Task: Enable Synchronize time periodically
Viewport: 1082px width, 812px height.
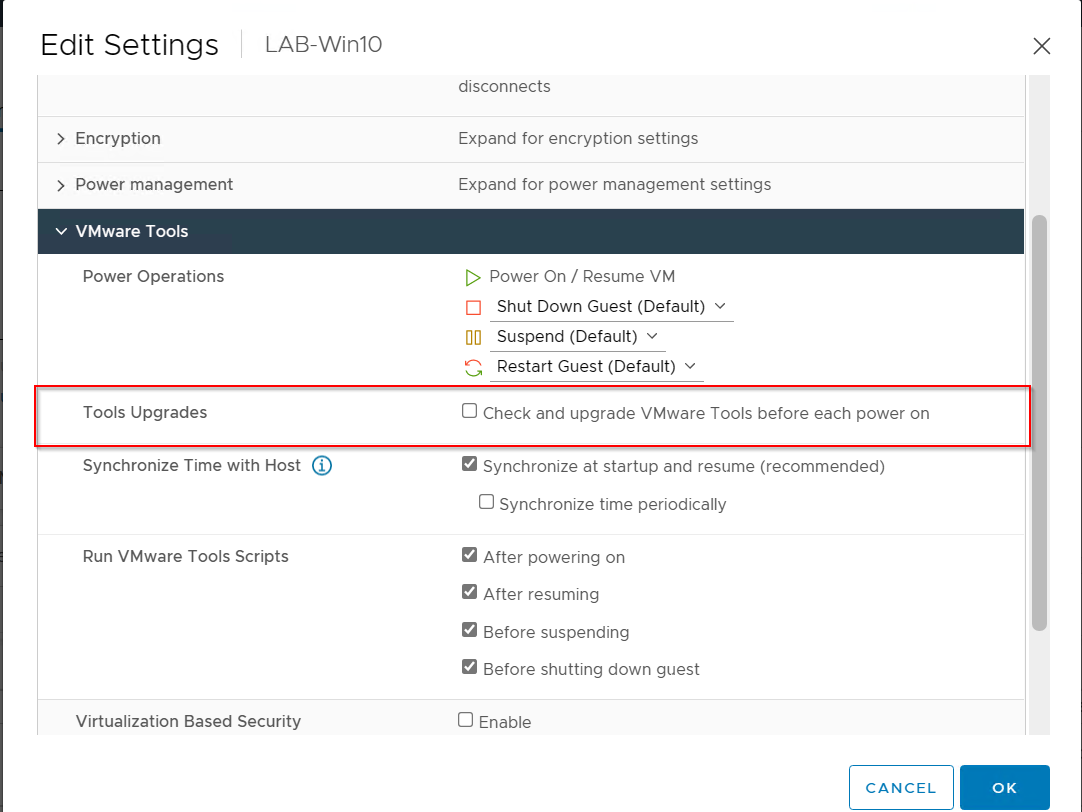Action: point(486,501)
